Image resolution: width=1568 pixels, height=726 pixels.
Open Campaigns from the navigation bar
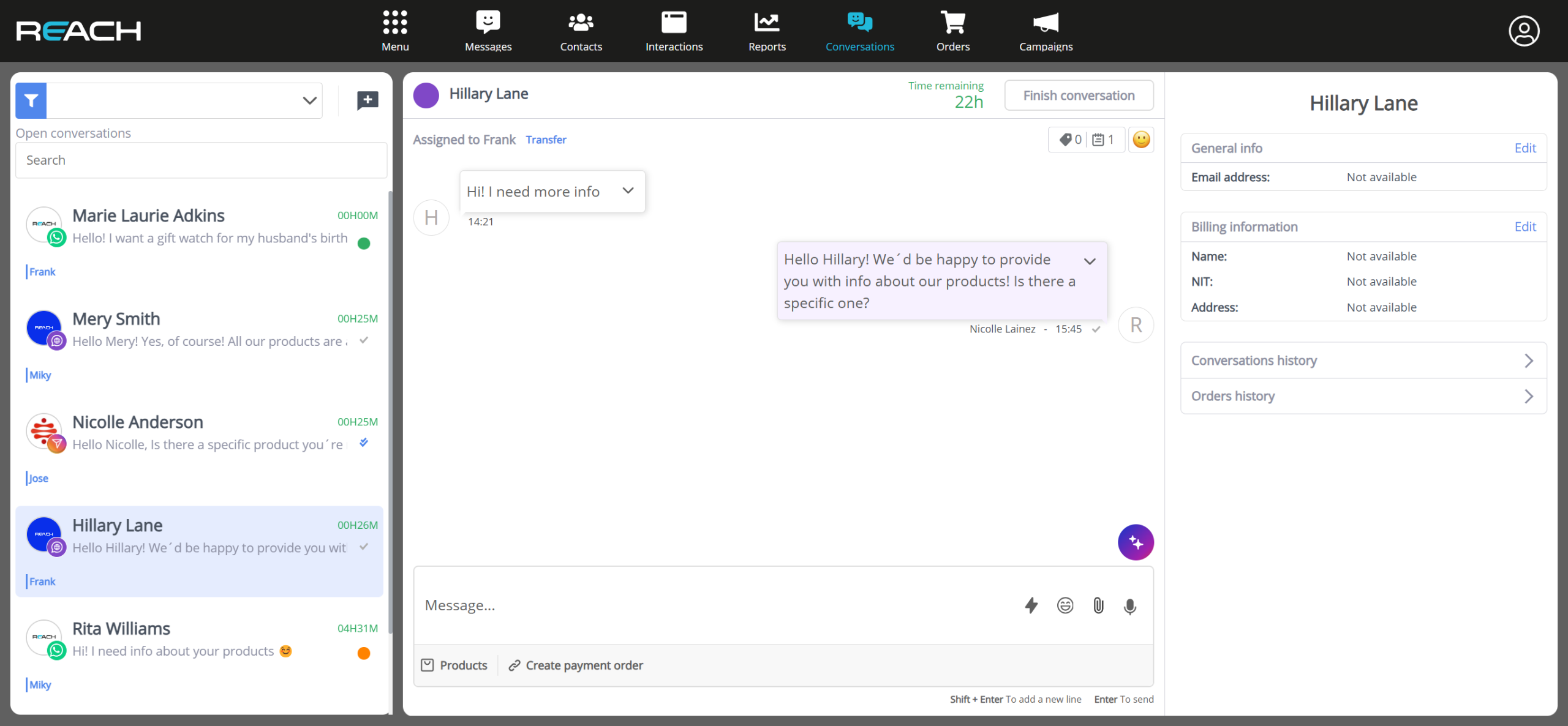coord(1046,31)
